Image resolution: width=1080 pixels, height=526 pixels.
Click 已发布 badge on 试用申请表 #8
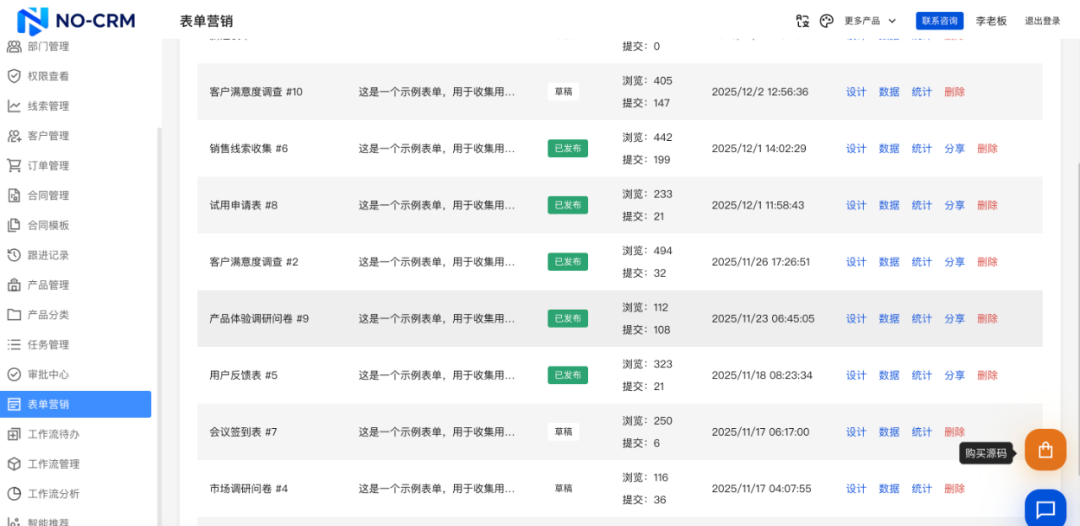pyautogui.click(x=568, y=205)
